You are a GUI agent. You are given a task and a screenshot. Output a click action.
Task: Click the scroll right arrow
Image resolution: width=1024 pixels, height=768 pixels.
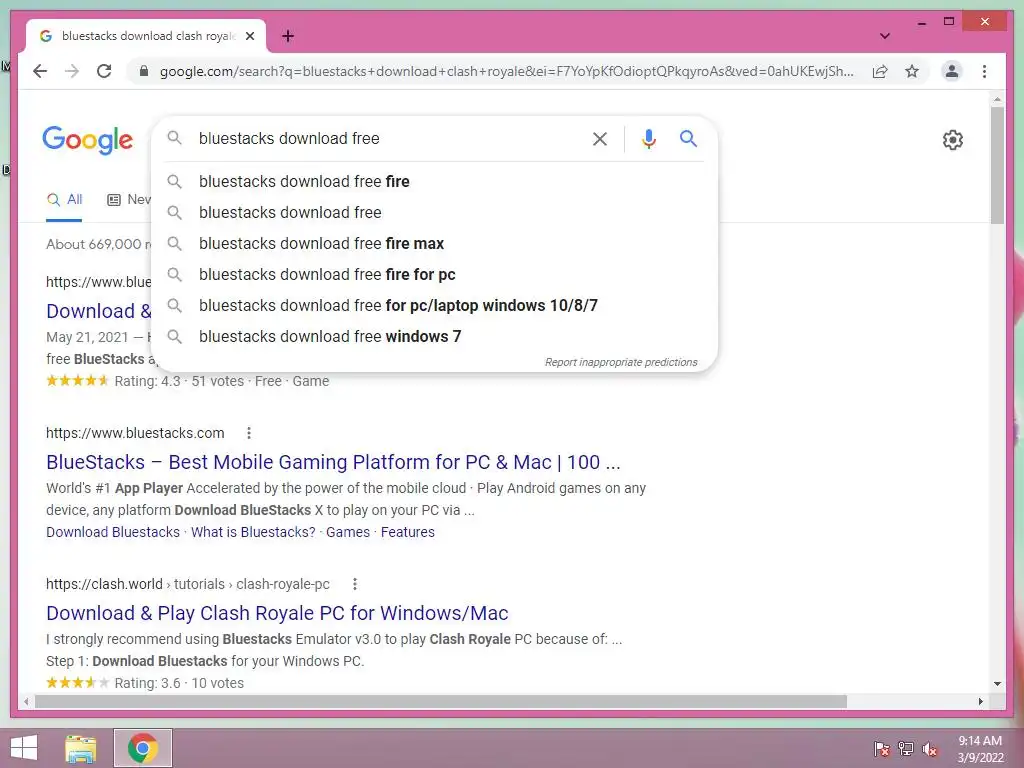(981, 701)
